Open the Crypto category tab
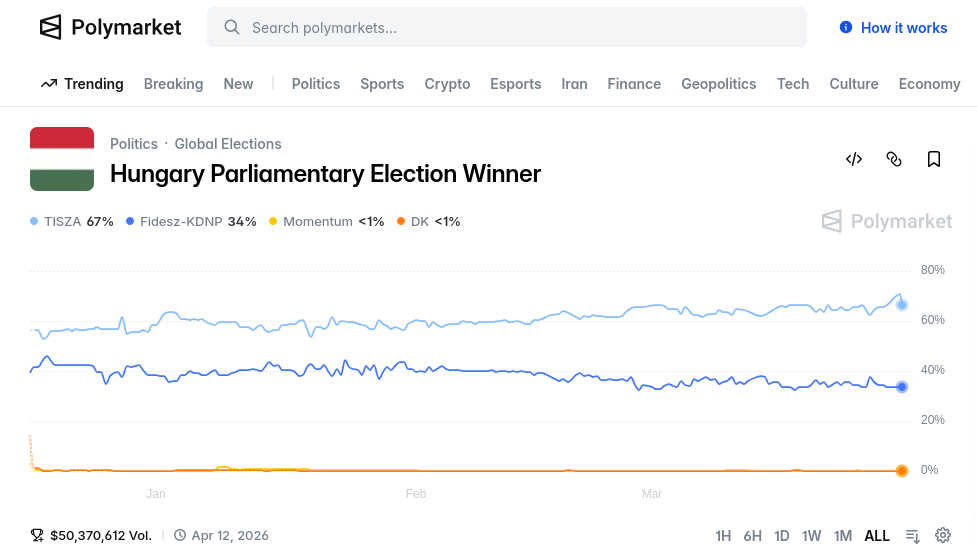Viewport: 977px width, 560px height. pyautogui.click(x=447, y=84)
